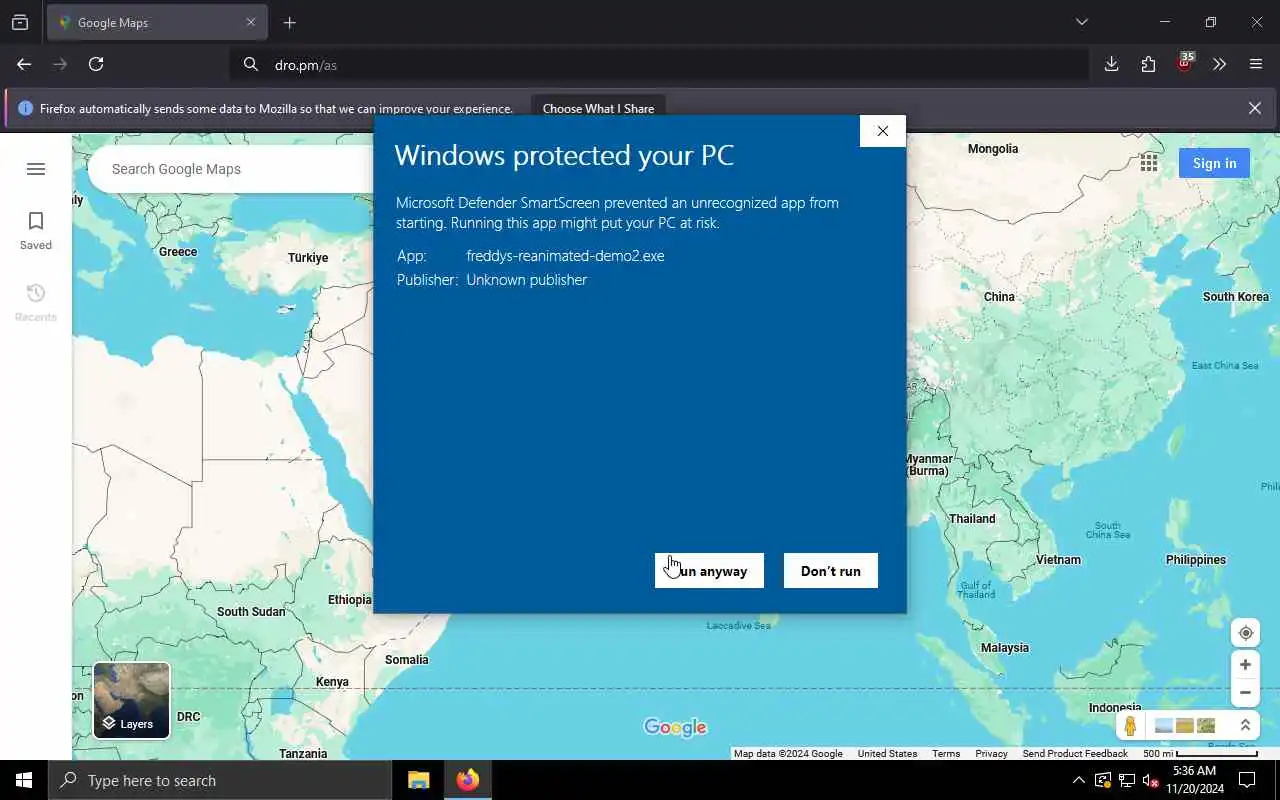Expand imagery panel double chevron
1280x800 pixels.
[1245, 726]
